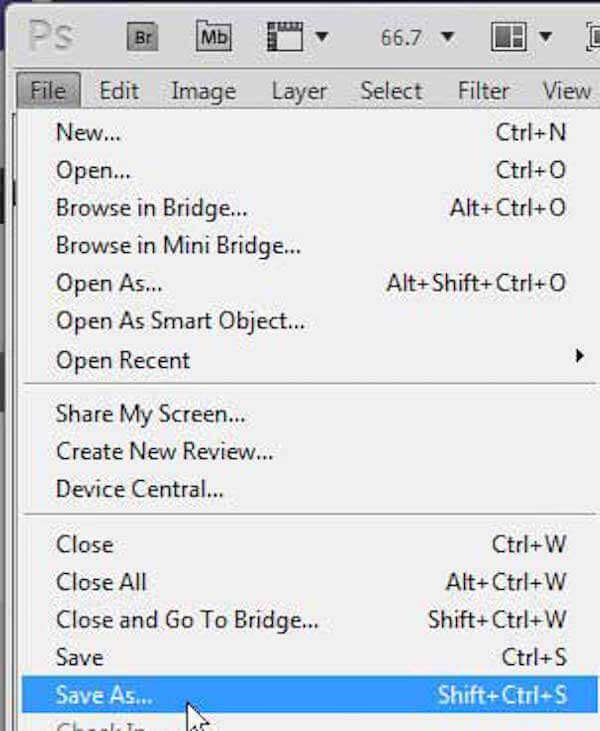Open the Filter menu
This screenshot has width=600, height=731.
click(x=484, y=90)
